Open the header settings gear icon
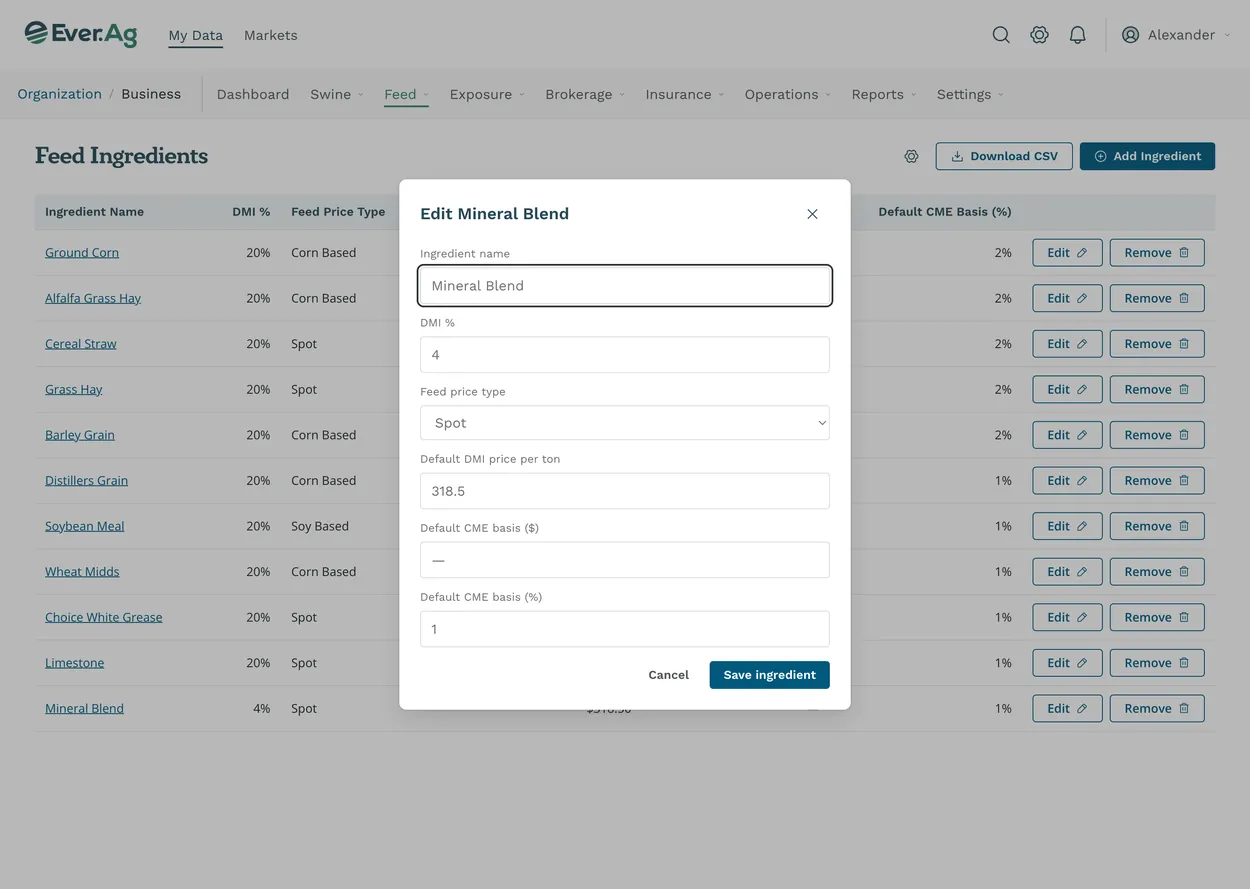The height and width of the screenshot is (889, 1250). 1040,35
